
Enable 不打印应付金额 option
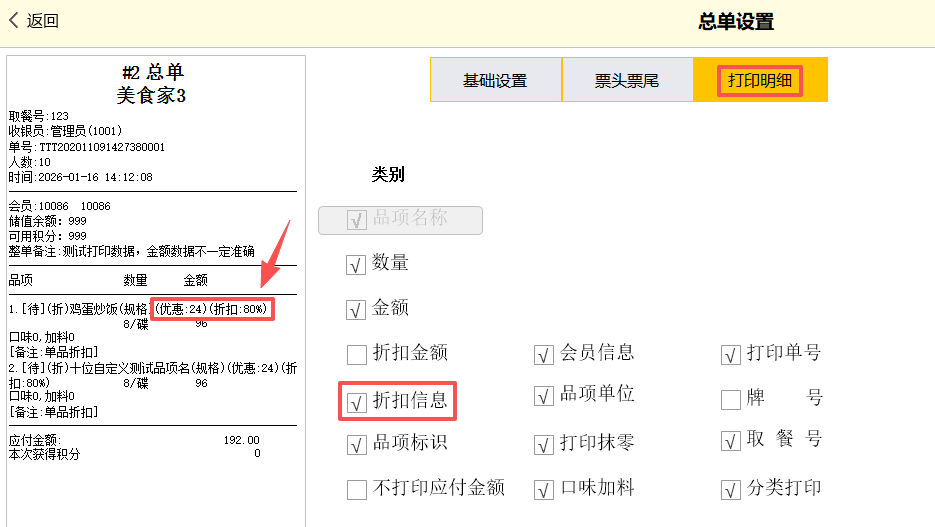[x=356, y=489]
